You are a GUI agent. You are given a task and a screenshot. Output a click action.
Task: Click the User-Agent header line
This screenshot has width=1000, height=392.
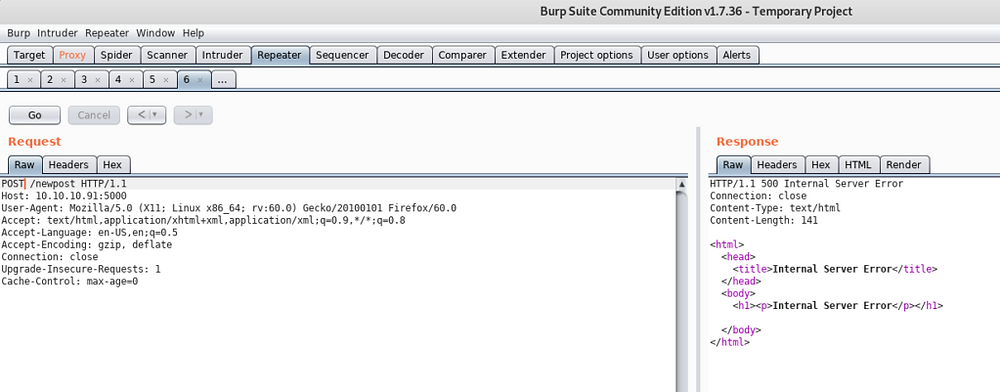228,208
